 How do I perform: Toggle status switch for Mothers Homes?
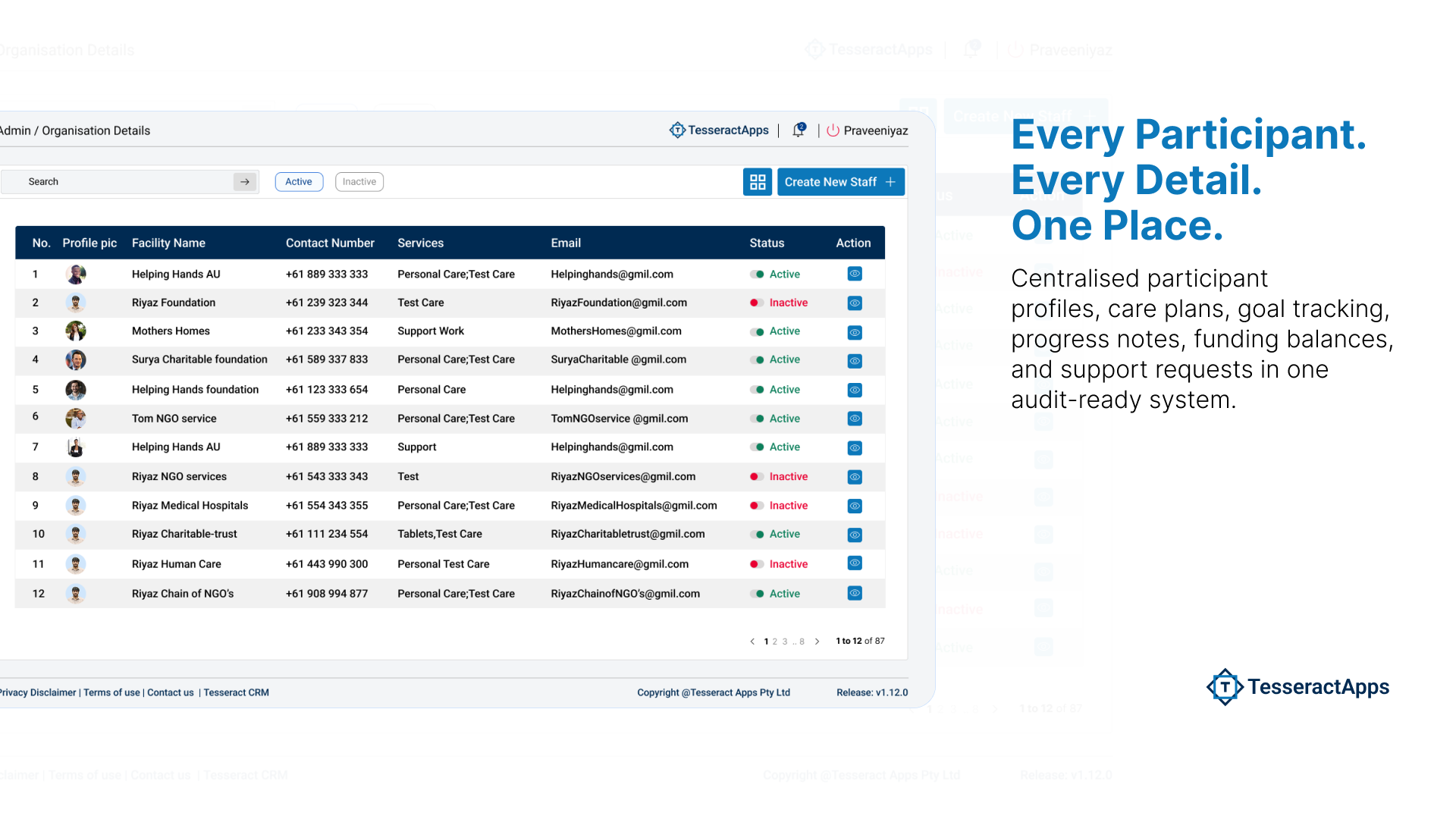tap(756, 331)
